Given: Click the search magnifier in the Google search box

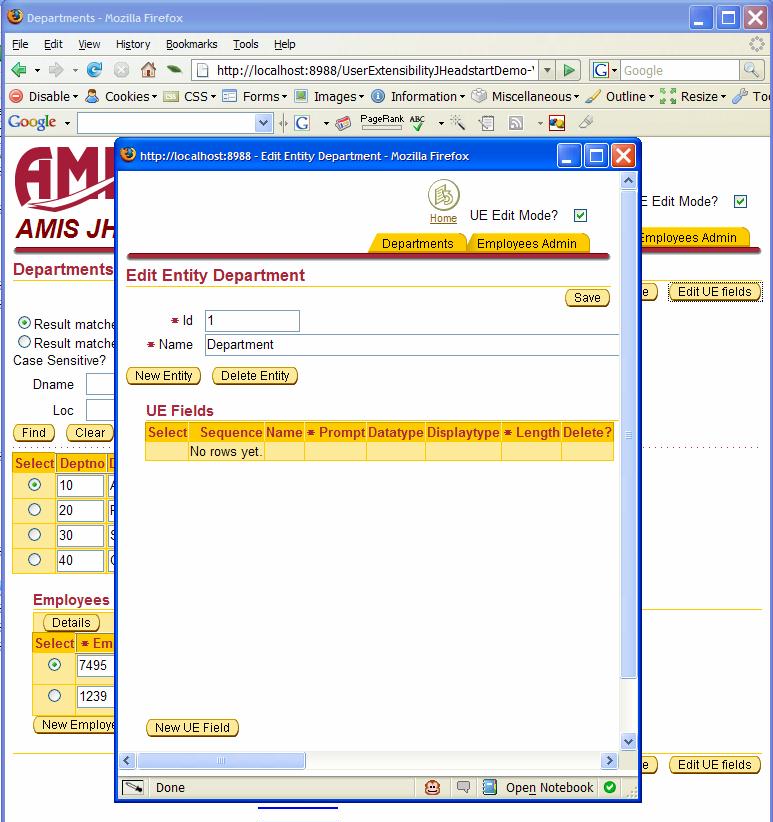Looking at the screenshot, I should pyautogui.click(x=751, y=70).
